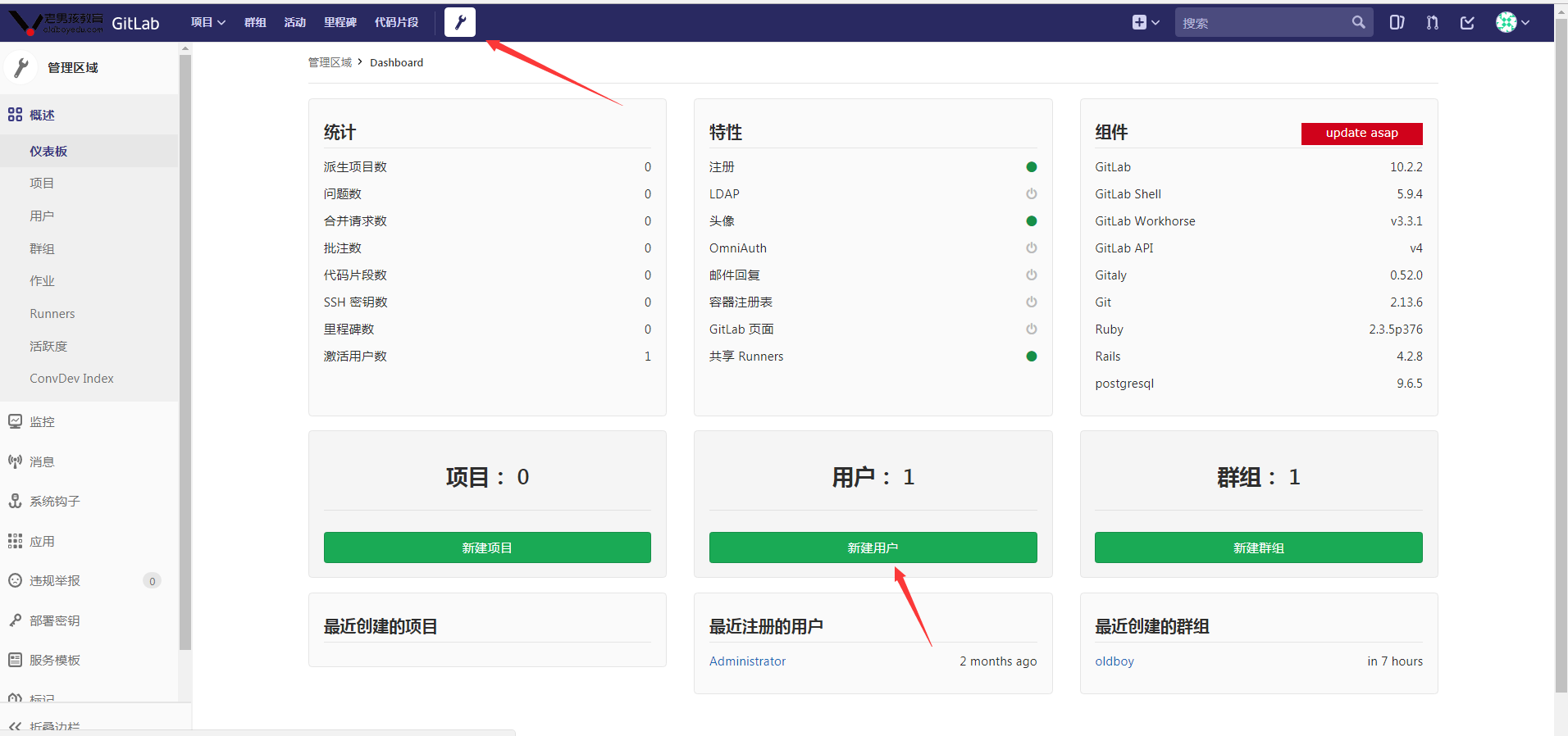Open the admin area wrench icon
1568x736 pixels.
[460, 22]
